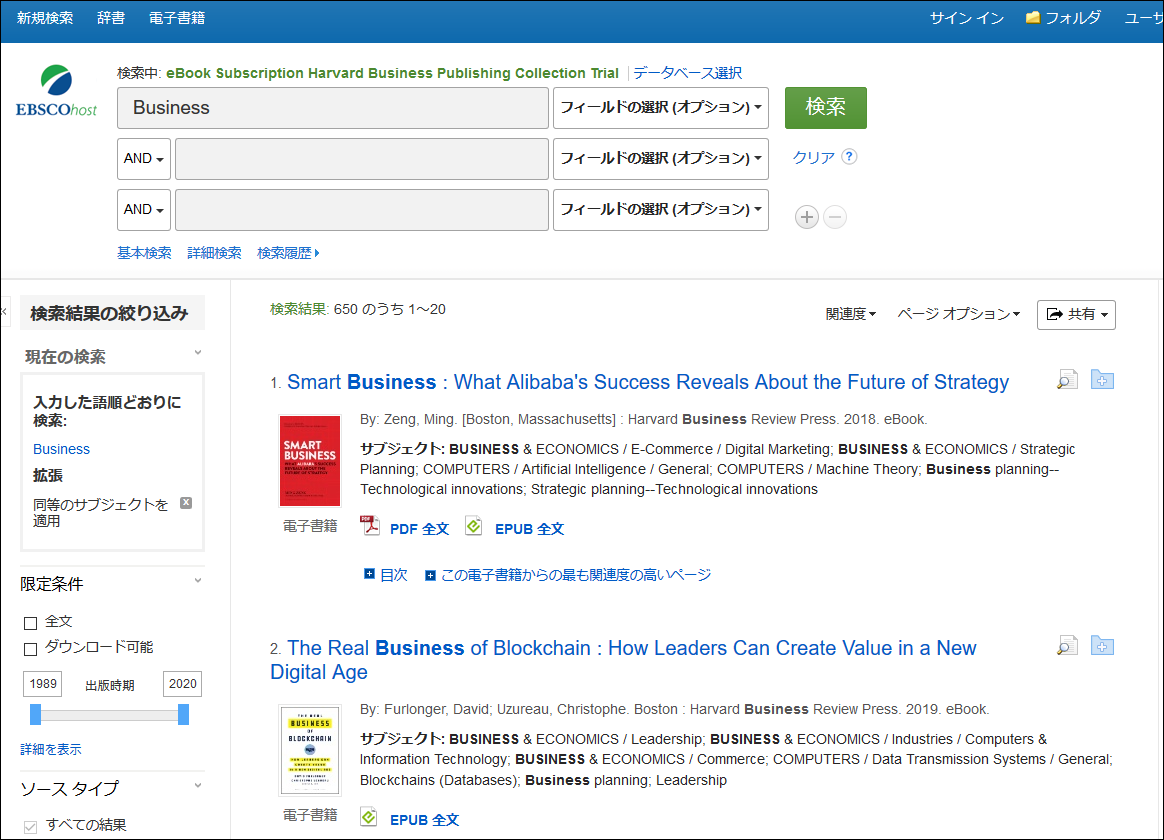Open the 関連度 sort dropdown
The height and width of the screenshot is (840, 1164).
pos(851,314)
